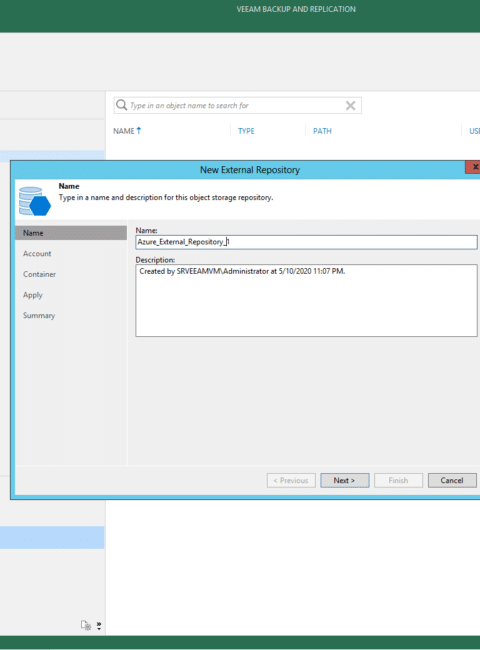Viewport: 480px width, 650px height.
Task: Sort by the TYPE column header
Action: (246, 131)
